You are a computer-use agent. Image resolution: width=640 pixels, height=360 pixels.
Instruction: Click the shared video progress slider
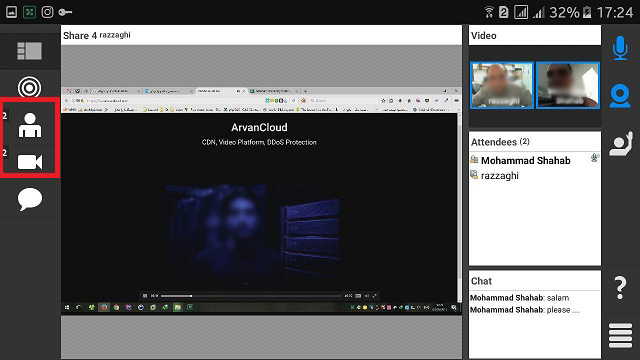tap(251, 296)
